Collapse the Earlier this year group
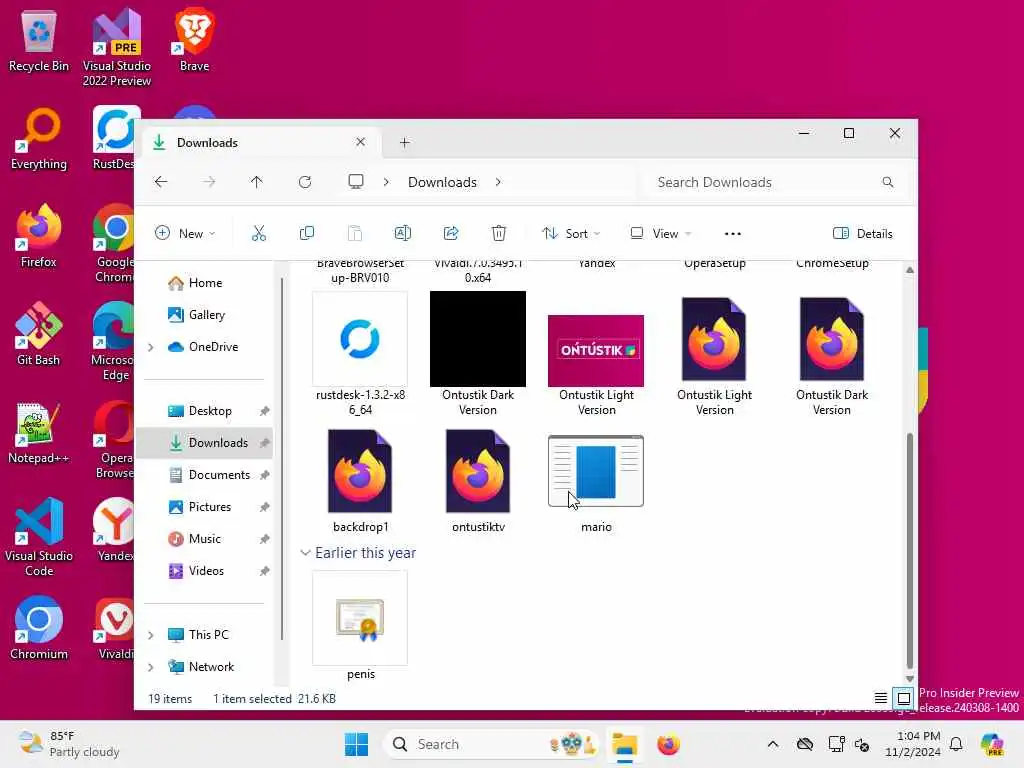 305,553
